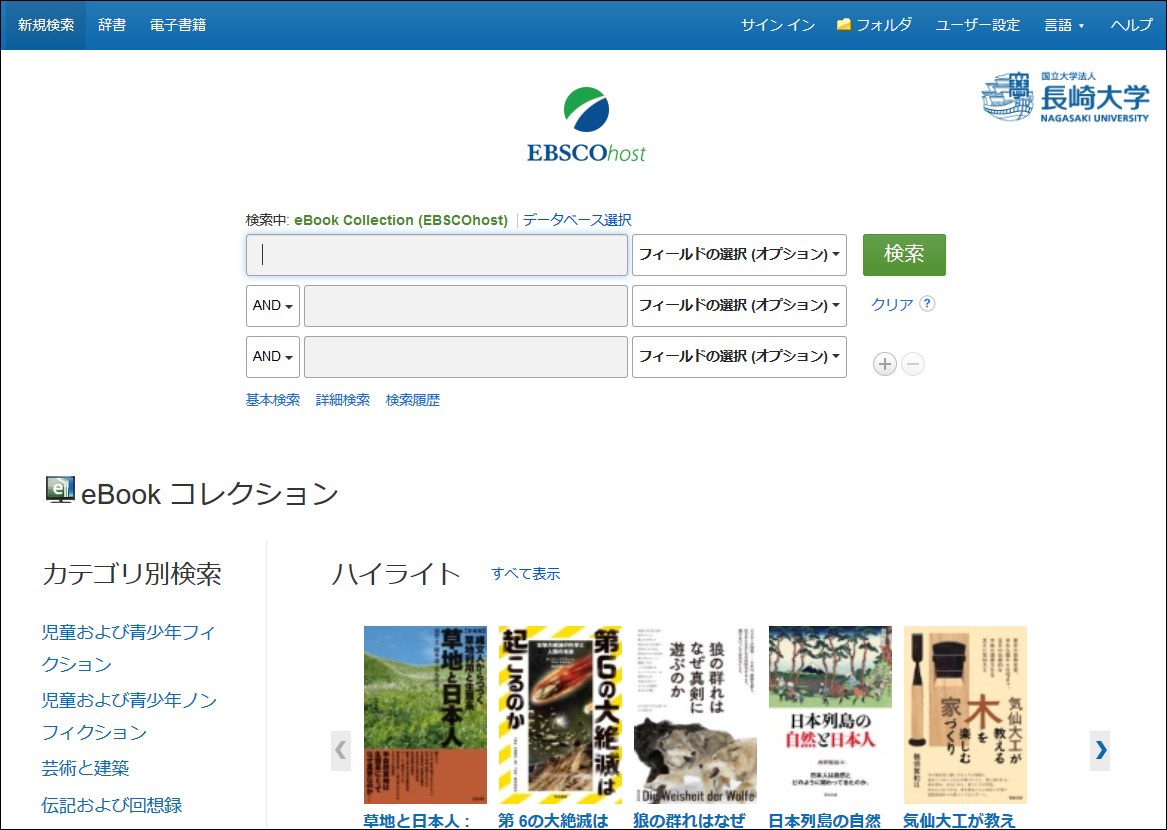Open the 草地と日本人 book cover
The height and width of the screenshot is (830, 1167).
click(425, 715)
